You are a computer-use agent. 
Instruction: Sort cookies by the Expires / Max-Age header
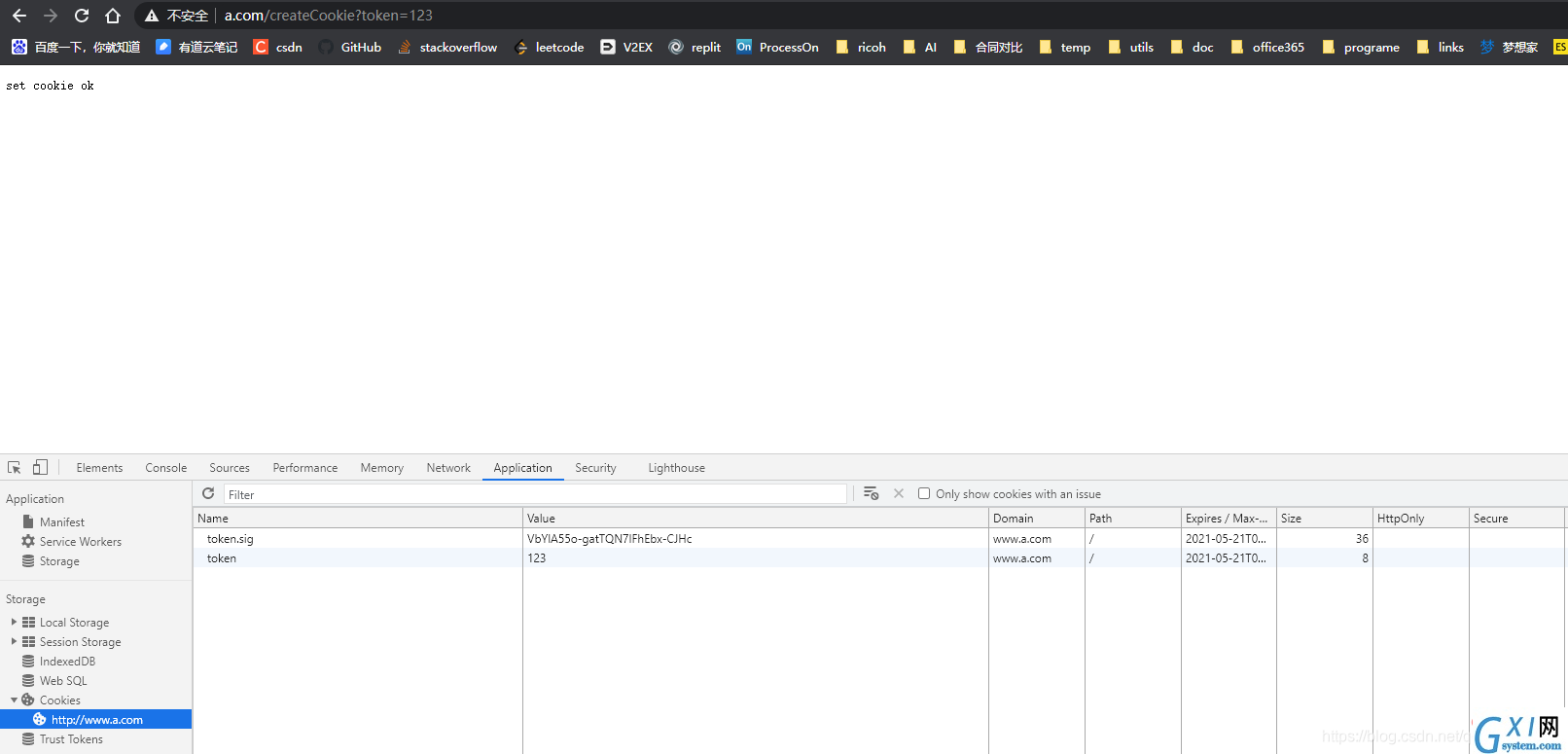pyautogui.click(x=1229, y=519)
